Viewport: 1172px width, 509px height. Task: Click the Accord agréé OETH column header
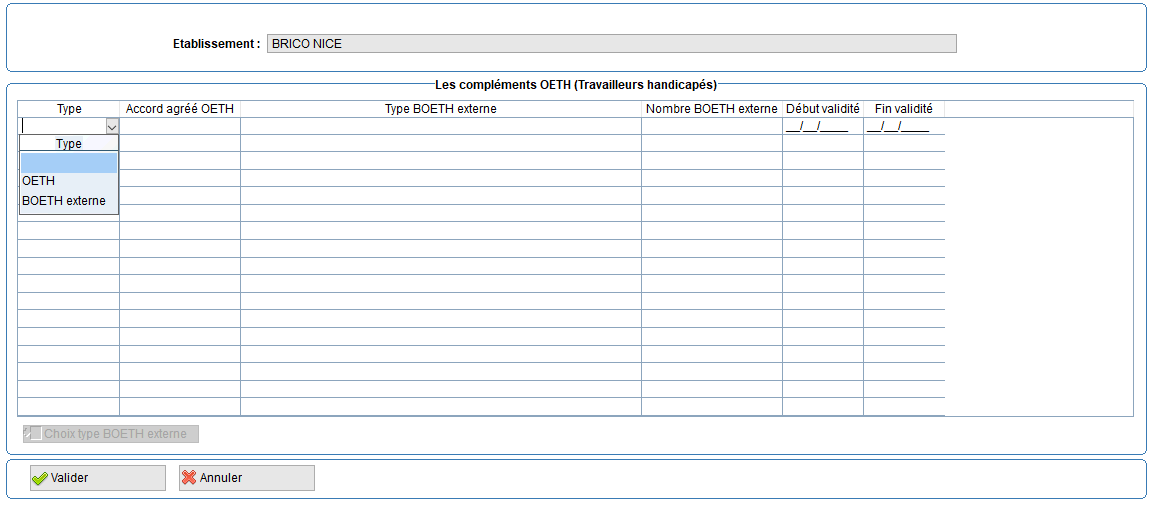click(180, 109)
